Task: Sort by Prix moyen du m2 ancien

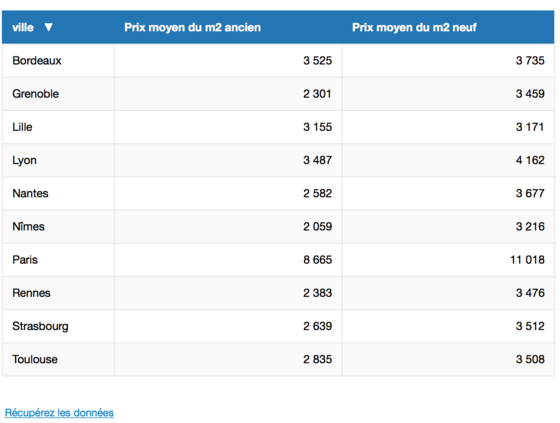Action: [192, 28]
